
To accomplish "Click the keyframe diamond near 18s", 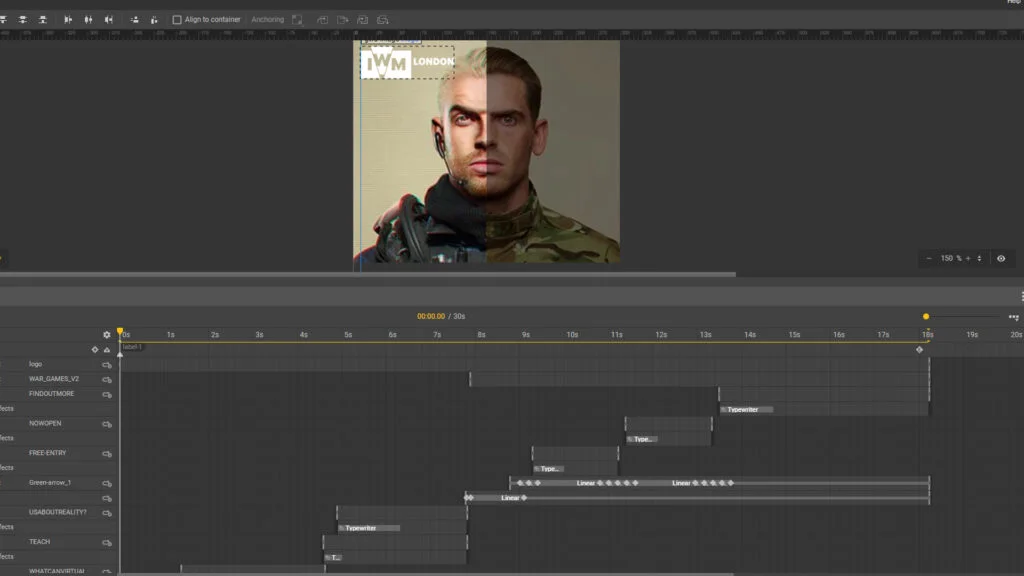I will pyautogui.click(x=920, y=350).
